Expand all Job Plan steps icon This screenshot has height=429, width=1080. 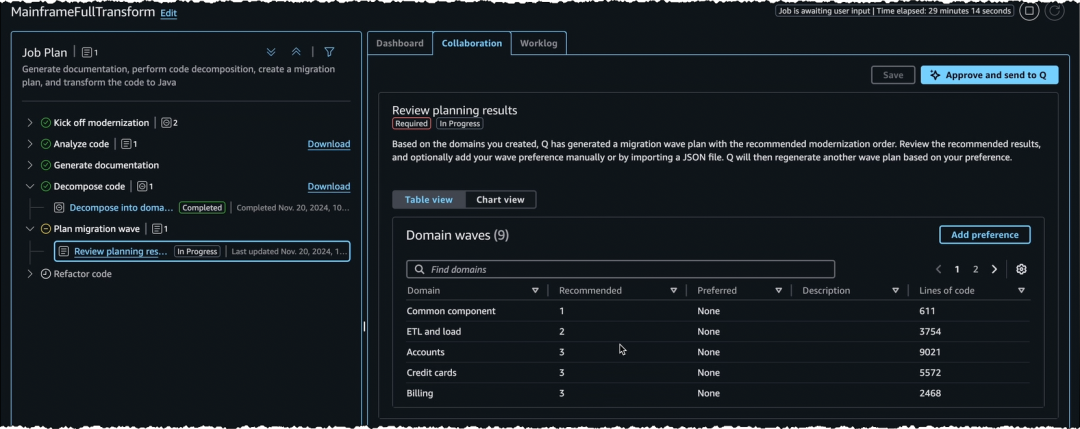271,52
